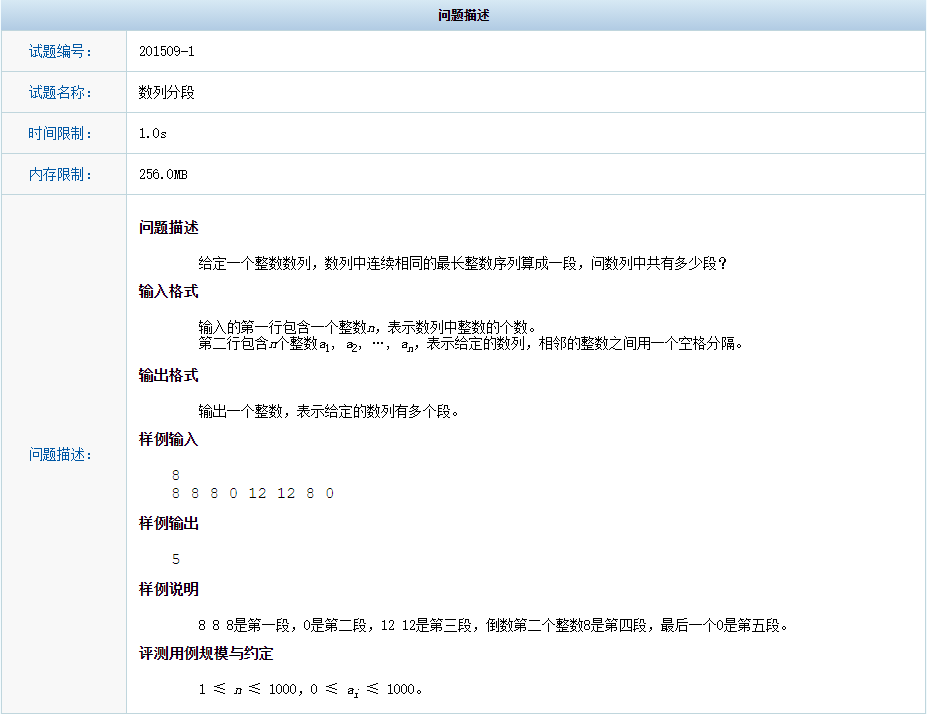Select the memory limit 256.0MB

(162, 173)
